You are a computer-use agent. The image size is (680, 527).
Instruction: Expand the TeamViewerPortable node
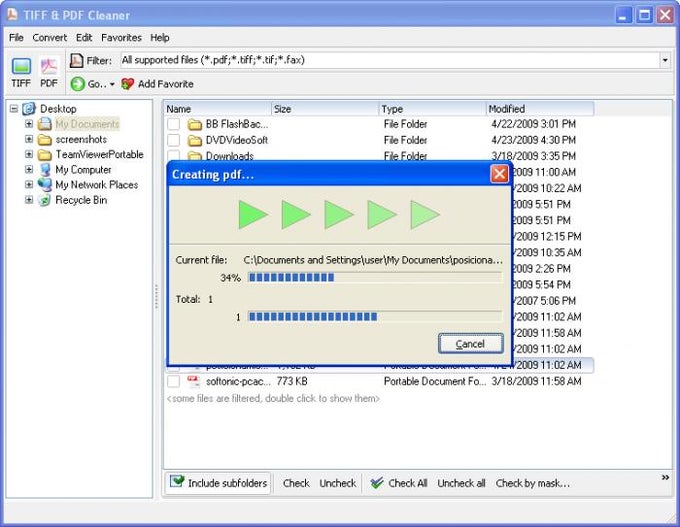point(29,154)
